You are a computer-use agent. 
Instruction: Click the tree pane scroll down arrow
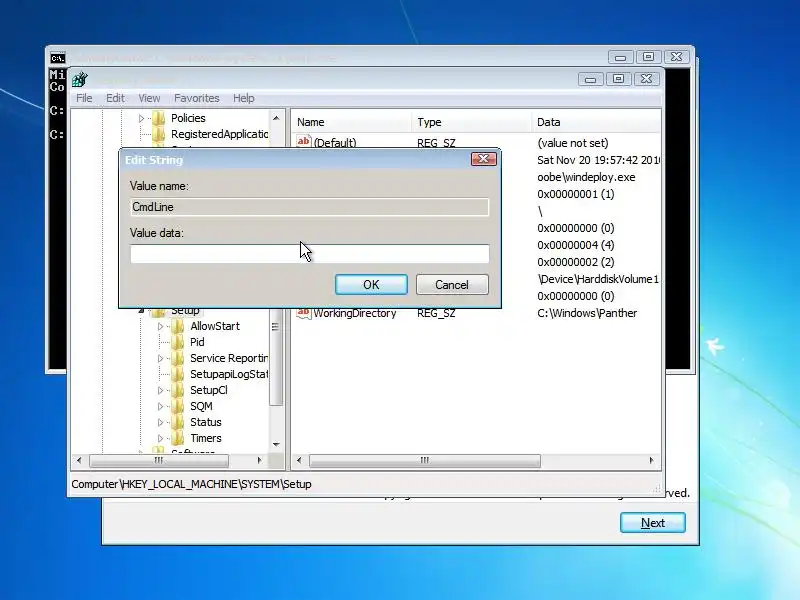(276, 444)
